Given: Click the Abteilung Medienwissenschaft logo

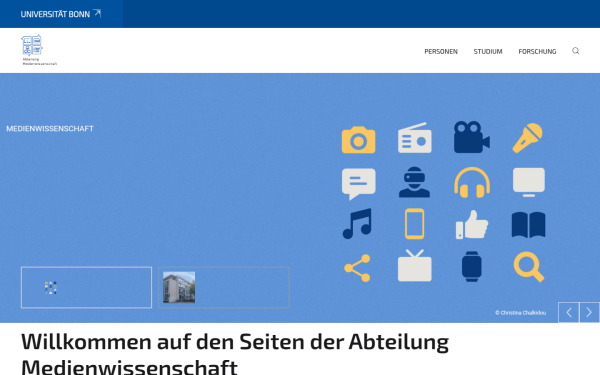Looking at the screenshot, I should tap(39, 50).
